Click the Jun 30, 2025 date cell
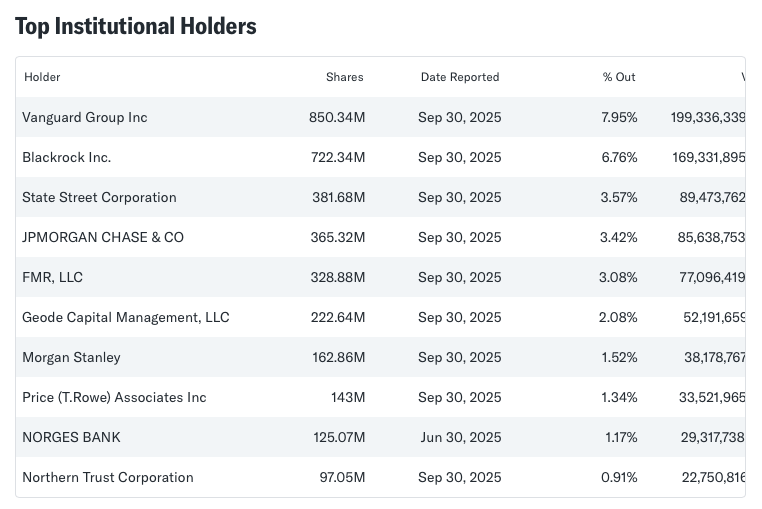The height and width of the screenshot is (509, 762). point(460,437)
